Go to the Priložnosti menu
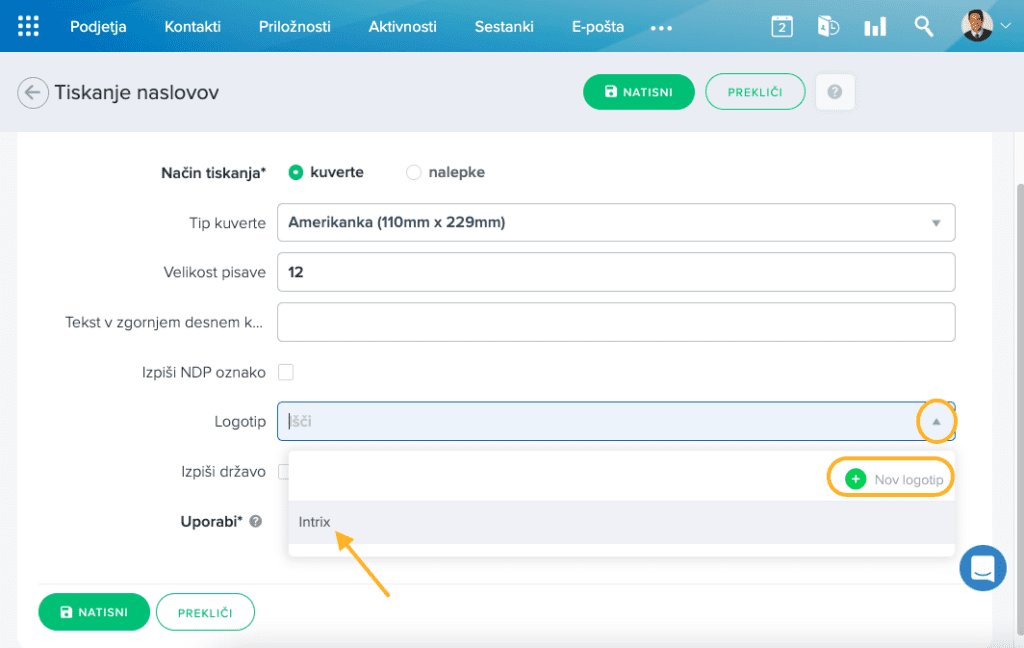Viewport: 1024px width, 648px height. [x=294, y=27]
